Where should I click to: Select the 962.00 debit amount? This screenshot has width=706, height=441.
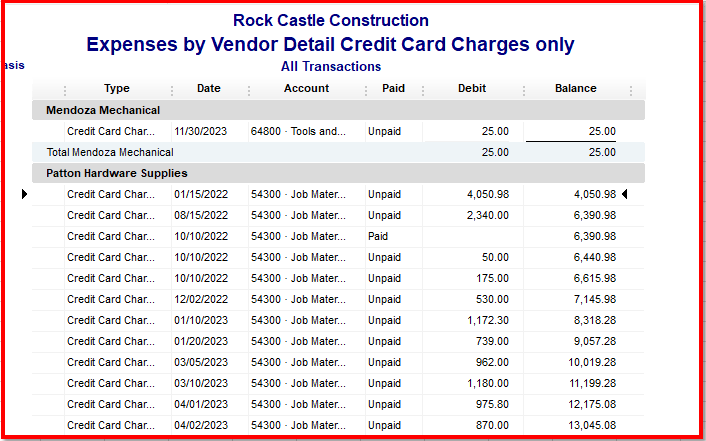pyautogui.click(x=493, y=363)
